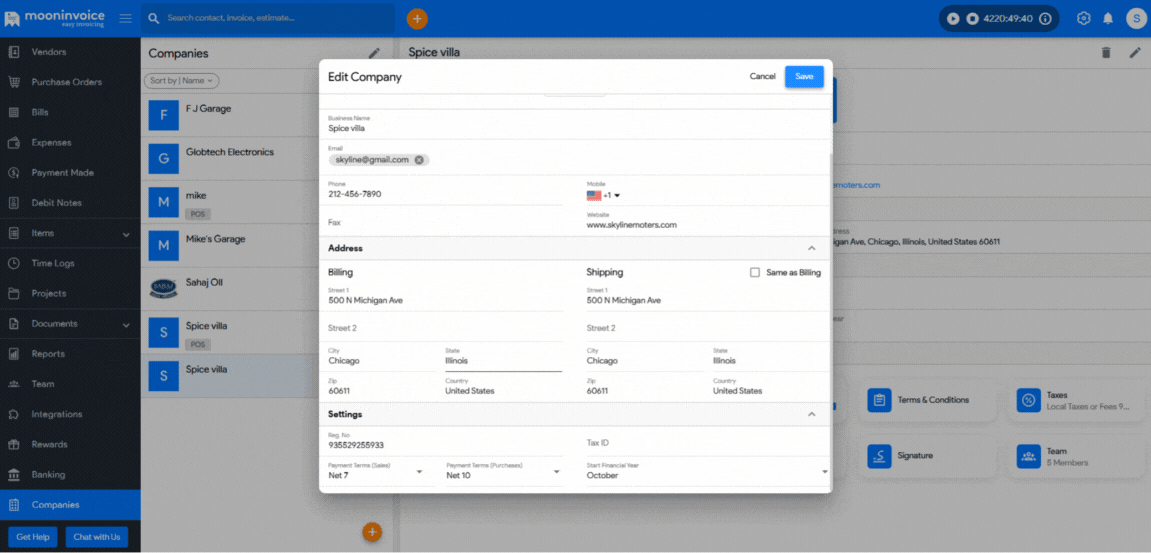Open Payment Made in sidebar
Viewport: 1151px width, 553px height.
70,173
